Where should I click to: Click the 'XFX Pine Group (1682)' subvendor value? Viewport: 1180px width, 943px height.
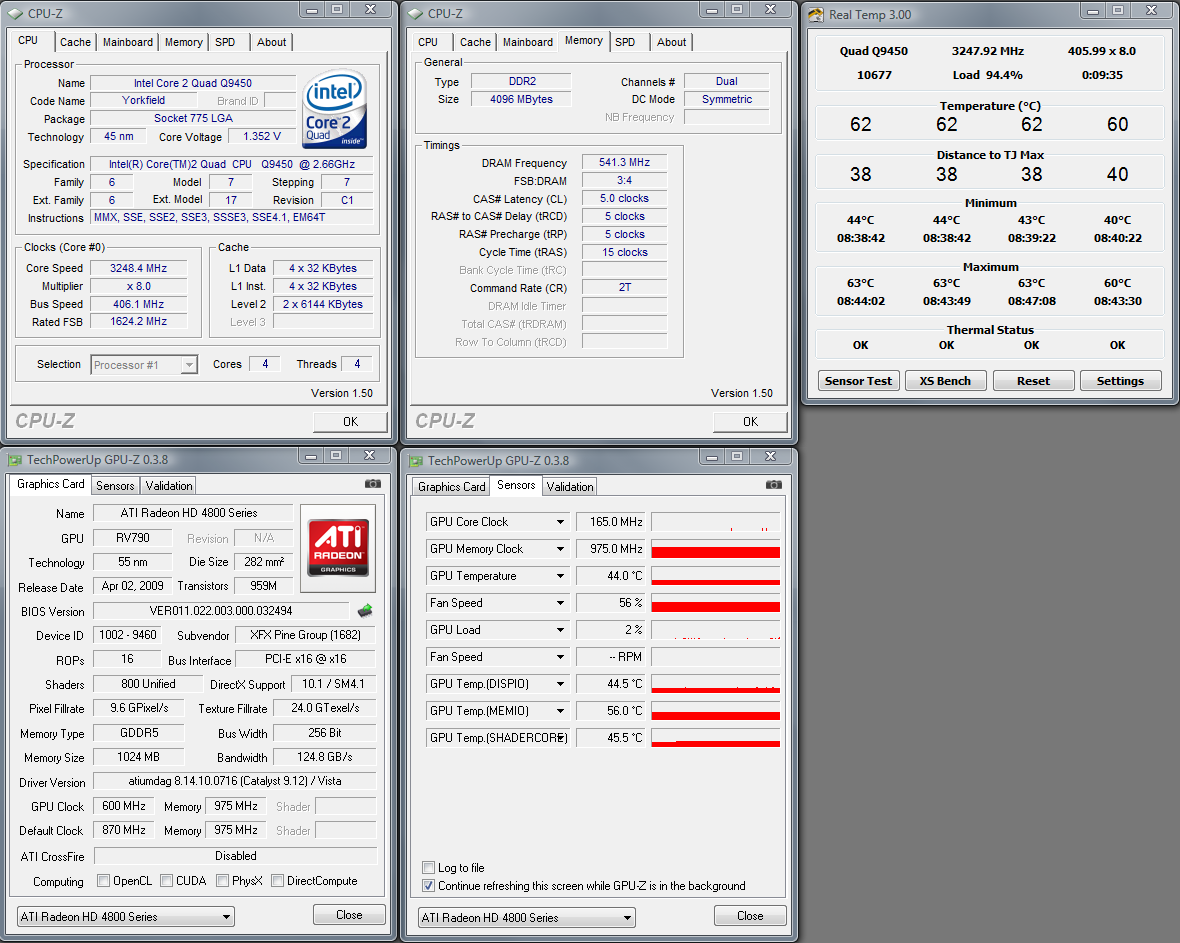tap(306, 635)
